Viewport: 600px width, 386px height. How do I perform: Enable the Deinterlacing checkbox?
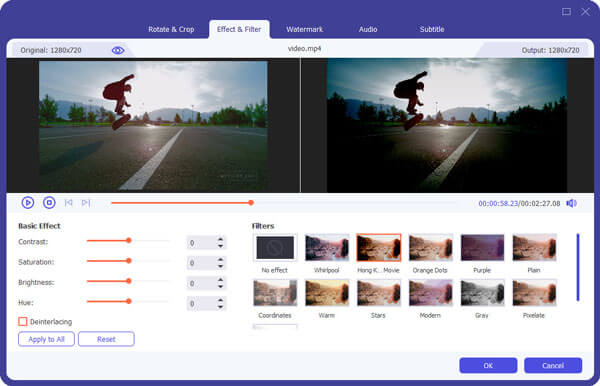[x=23, y=321]
